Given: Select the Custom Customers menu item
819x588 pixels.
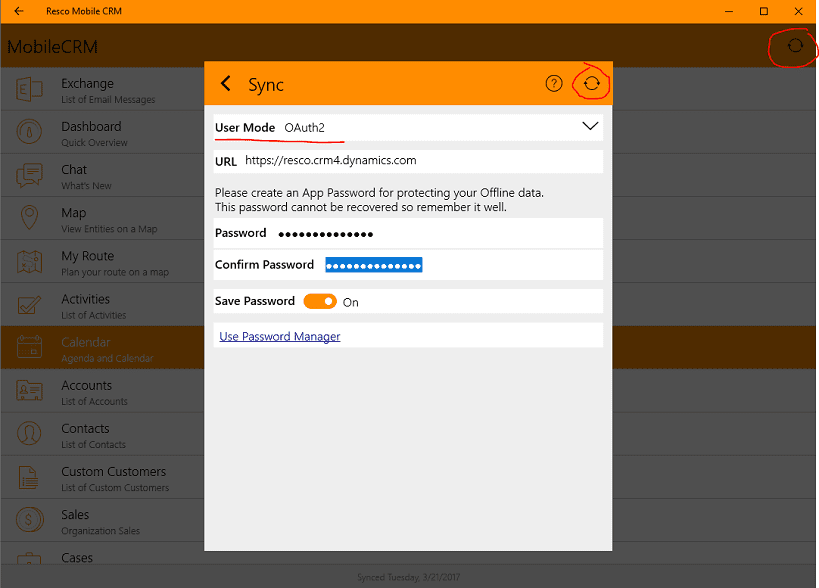Looking at the screenshot, I should [x=102, y=478].
